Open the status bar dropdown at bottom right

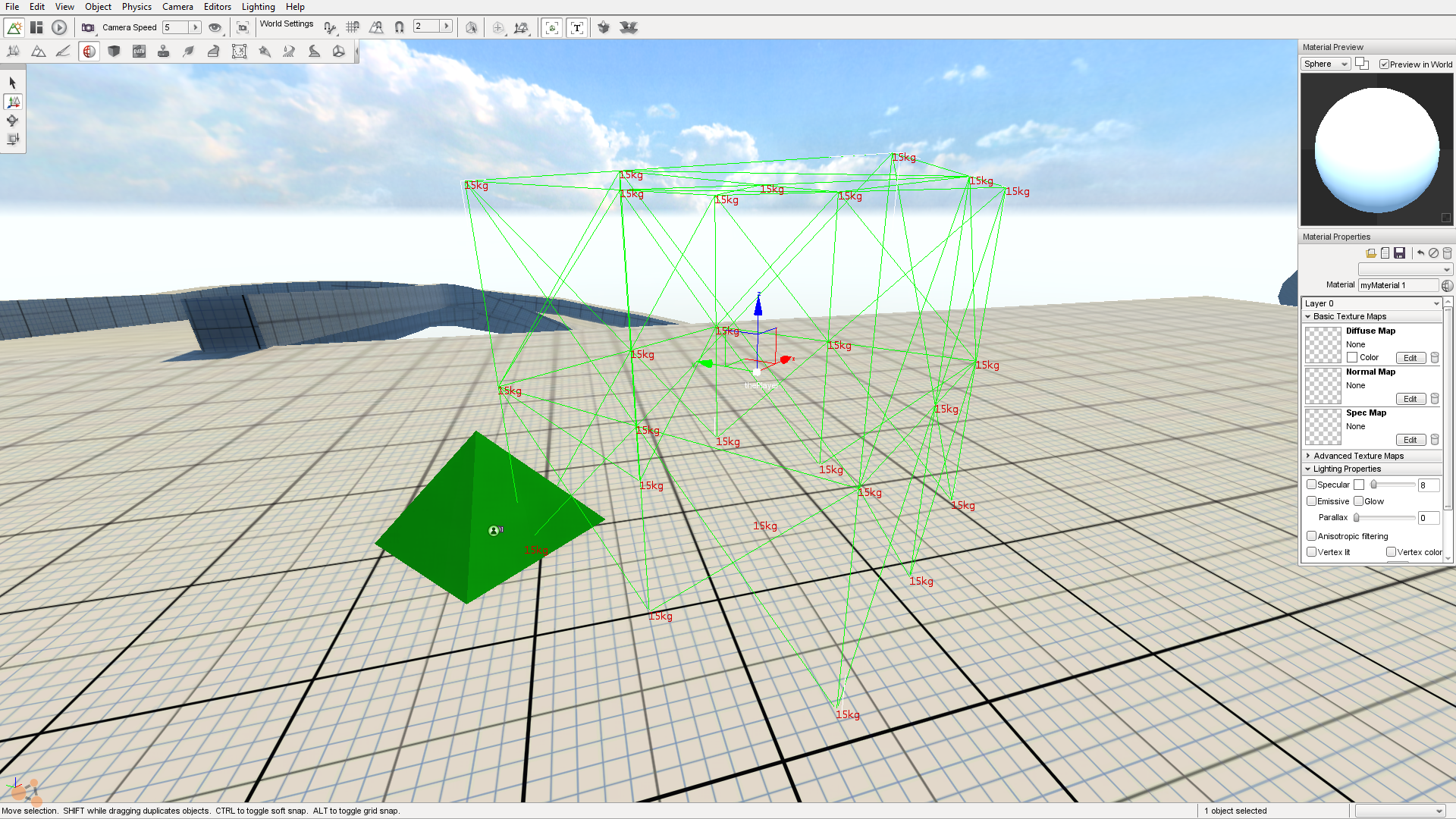1400,811
